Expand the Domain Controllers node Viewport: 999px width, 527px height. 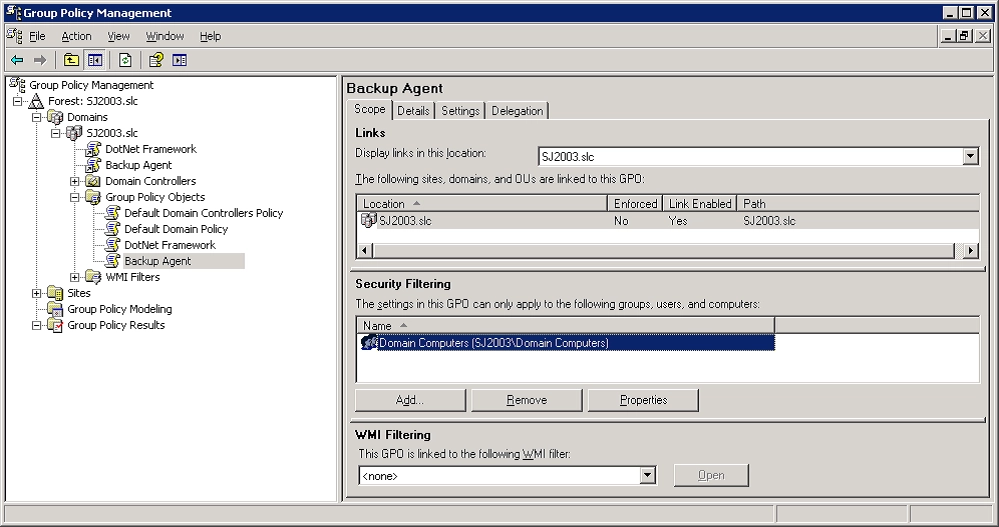tap(75, 181)
